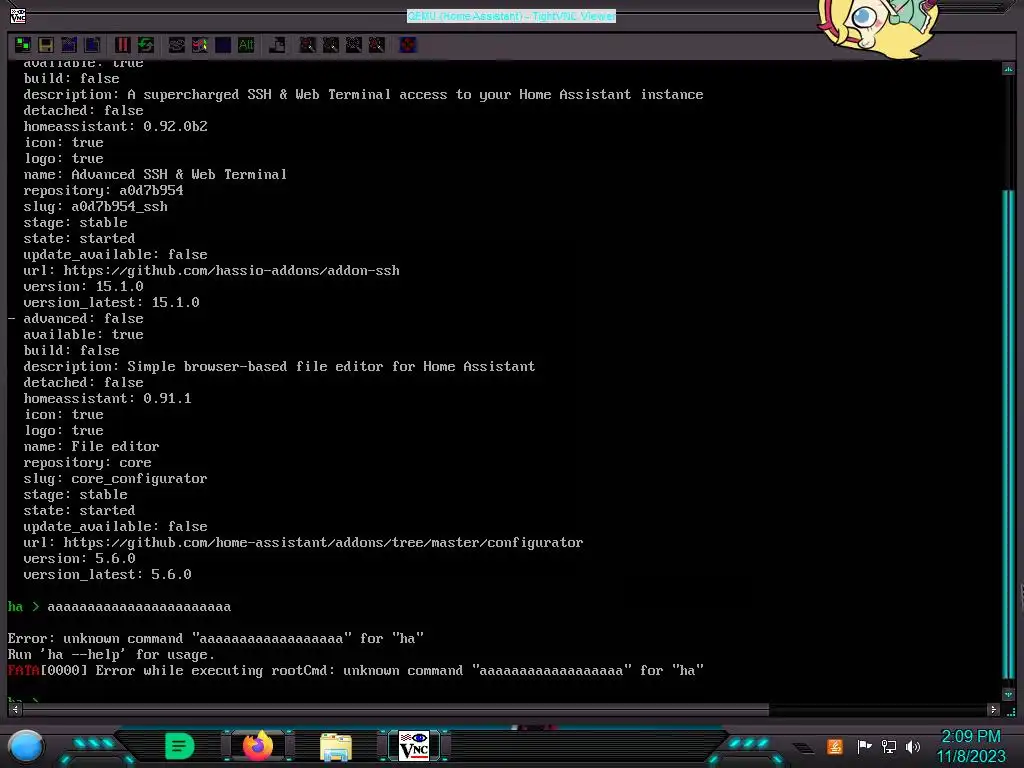Click the VNC icon in the window title bar
The image size is (1024, 768).
[18, 15]
